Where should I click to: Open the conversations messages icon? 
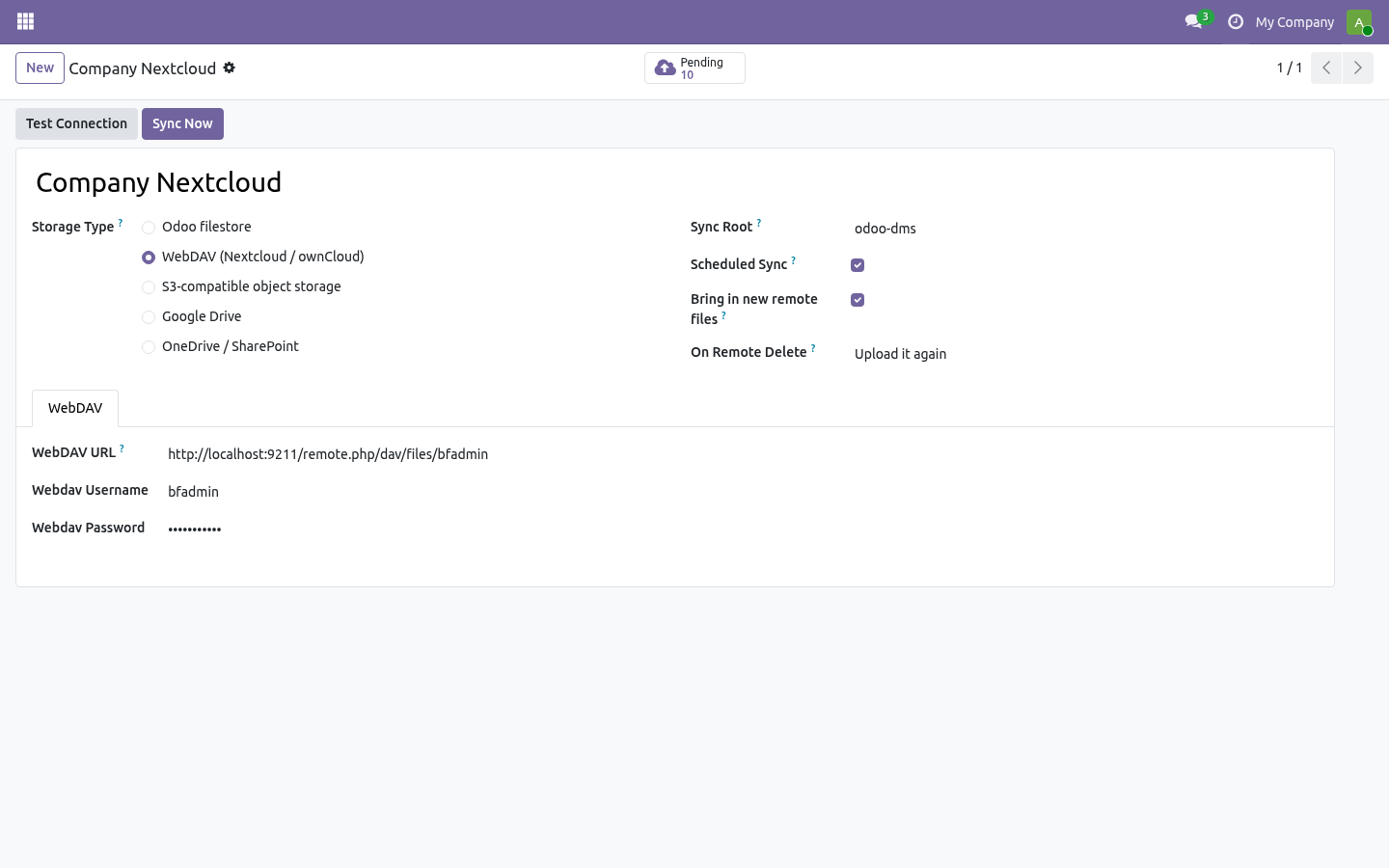1193,21
